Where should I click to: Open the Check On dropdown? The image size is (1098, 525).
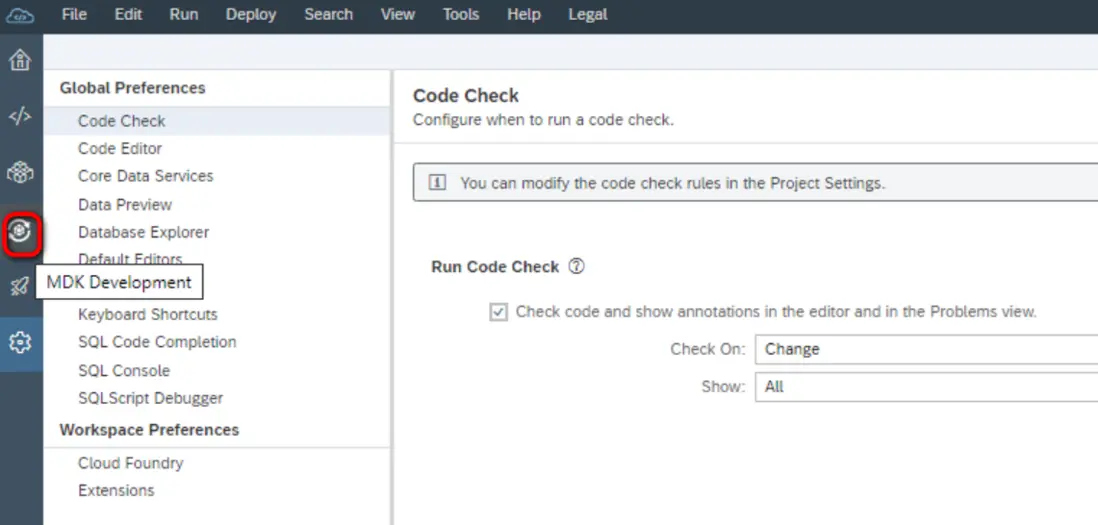925,349
